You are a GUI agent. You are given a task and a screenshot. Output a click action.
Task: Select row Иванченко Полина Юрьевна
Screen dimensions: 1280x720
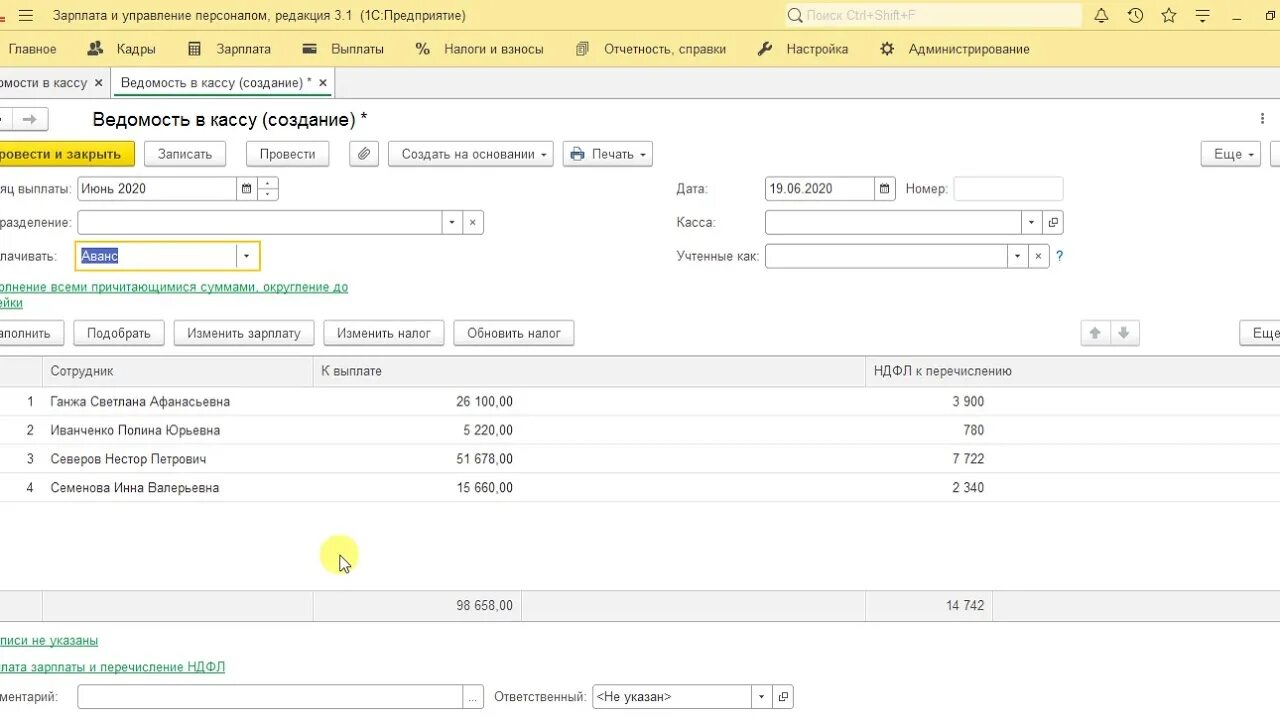pyautogui.click(x=640, y=430)
